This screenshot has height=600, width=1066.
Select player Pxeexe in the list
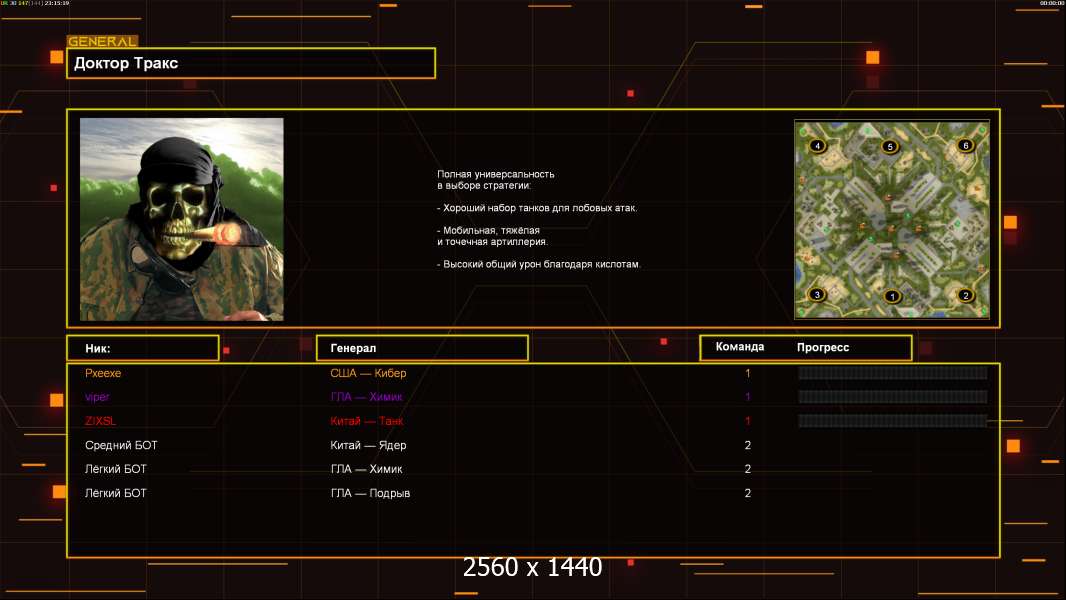(103, 373)
